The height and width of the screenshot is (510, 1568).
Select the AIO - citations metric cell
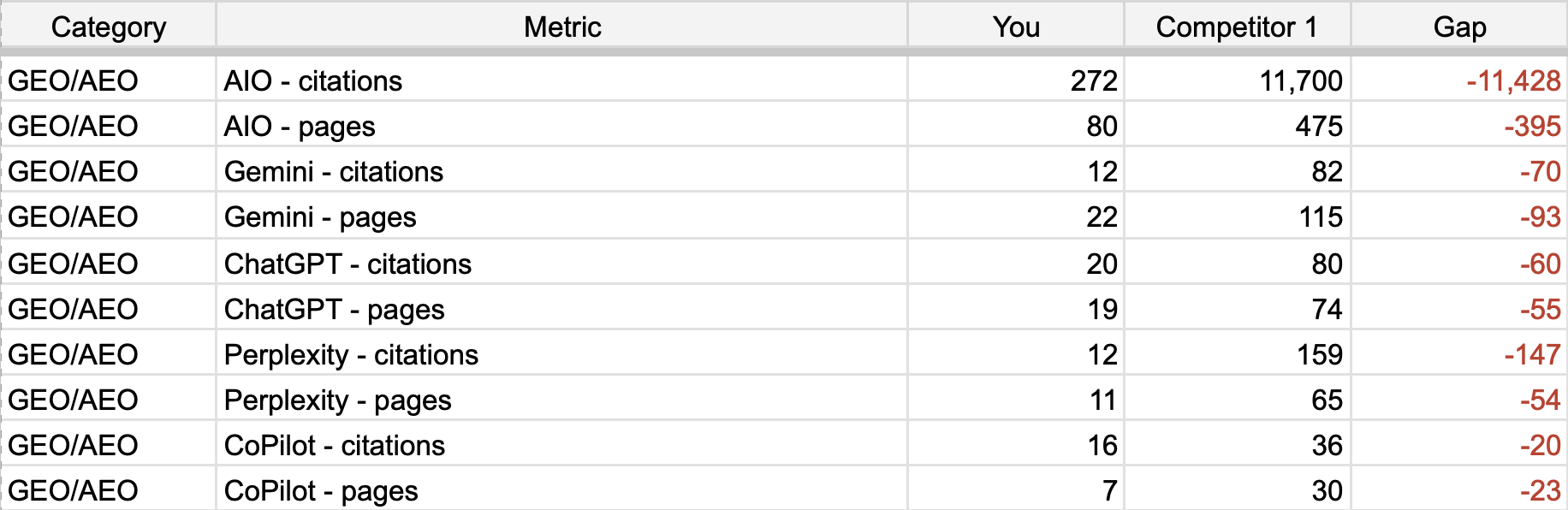tap(313, 81)
